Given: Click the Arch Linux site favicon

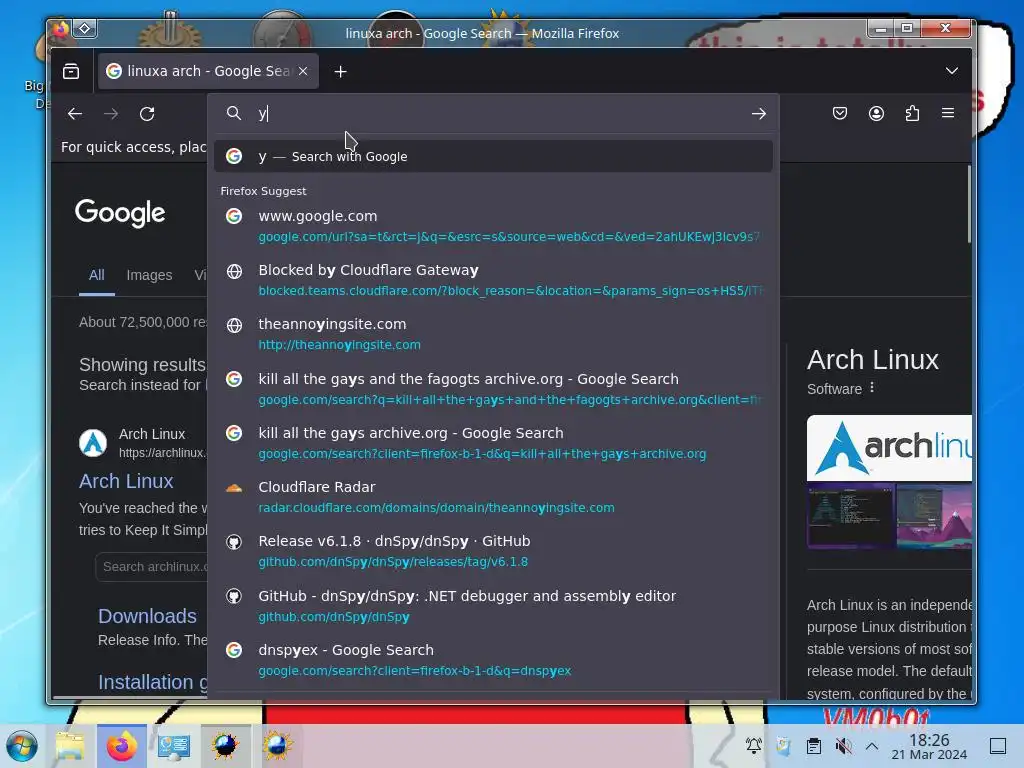Looking at the screenshot, I should point(93,443).
